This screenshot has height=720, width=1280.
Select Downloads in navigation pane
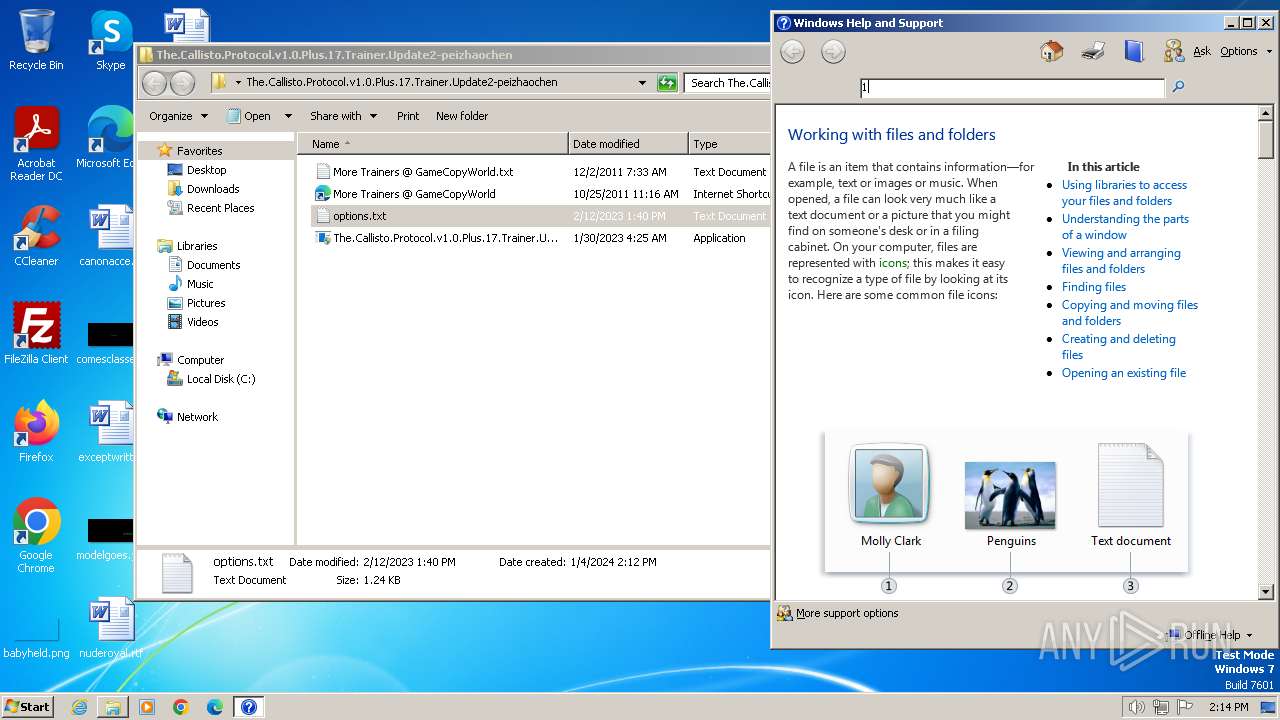point(212,189)
